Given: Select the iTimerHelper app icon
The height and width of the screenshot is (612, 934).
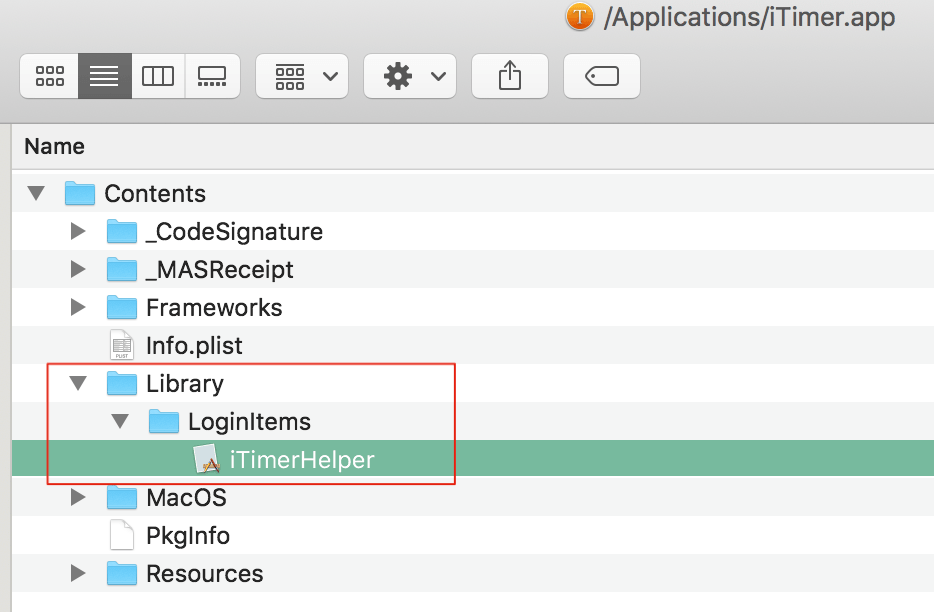Looking at the screenshot, I should [207, 459].
